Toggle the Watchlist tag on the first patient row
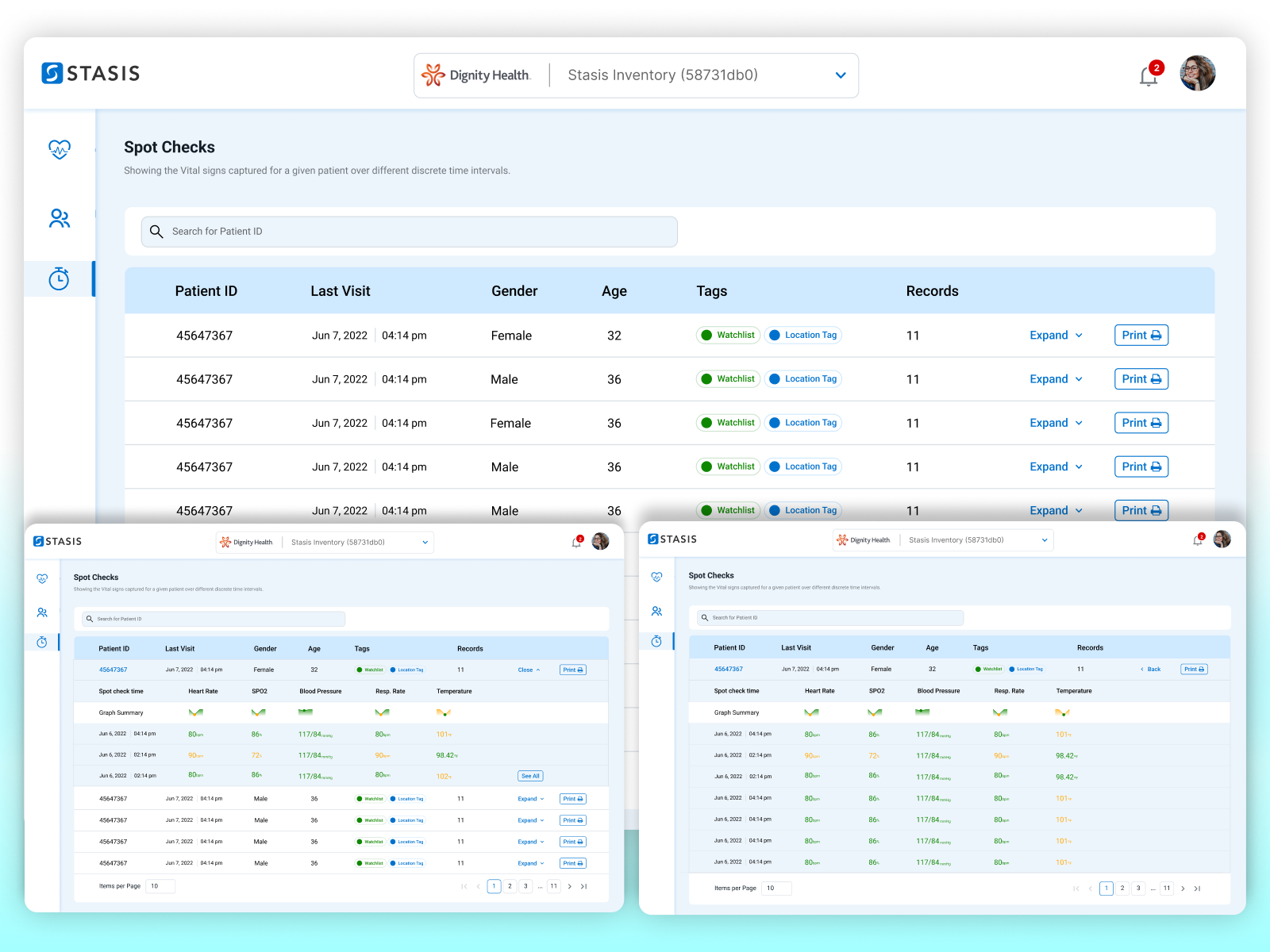 coord(727,335)
